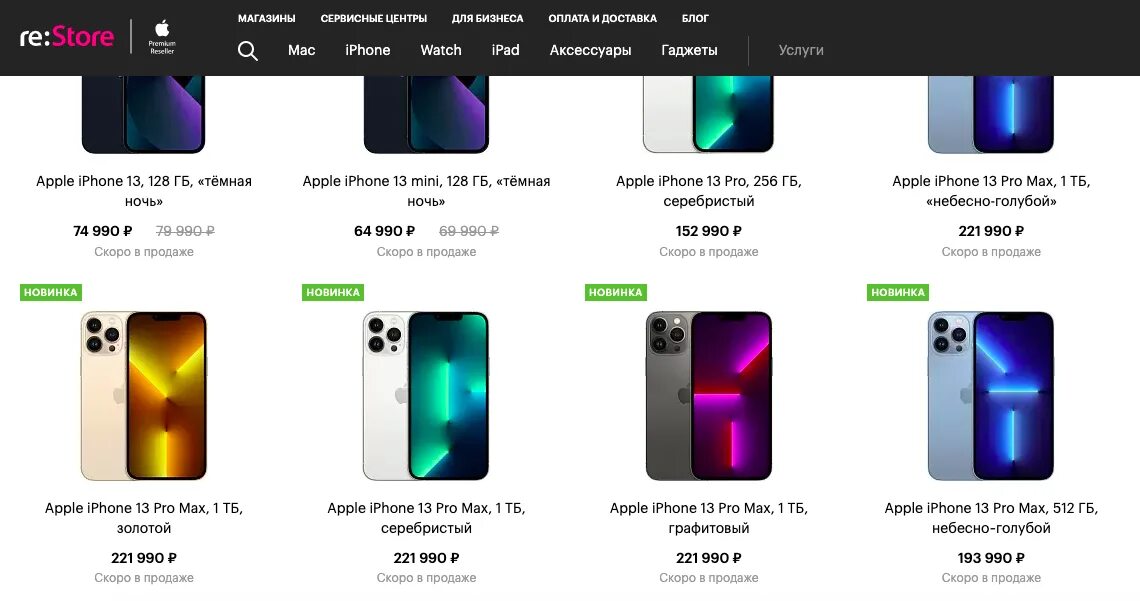
Task: Open graphite iPhone 13 Pro Max image
Action: (709, 396)
